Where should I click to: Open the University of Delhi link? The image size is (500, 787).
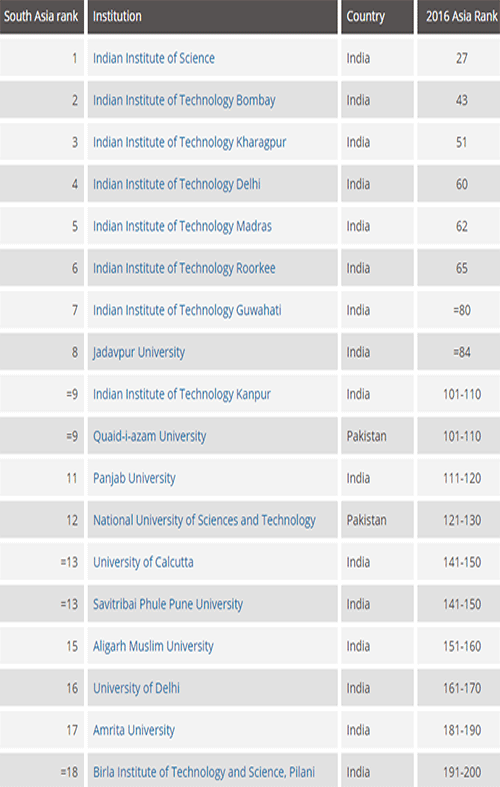click(136, 688)
